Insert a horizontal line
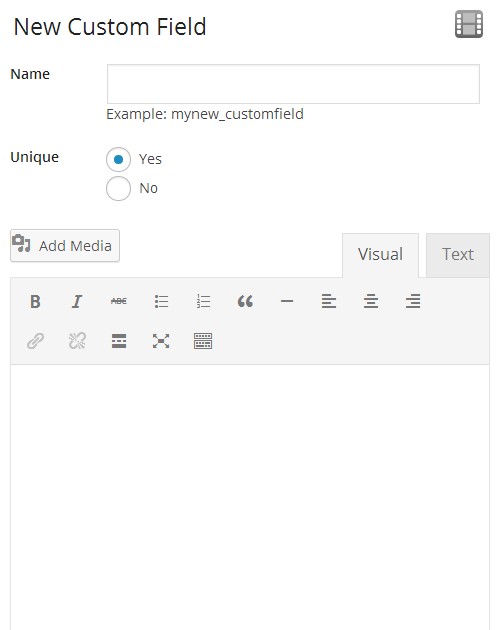Viewport: 500px width, 630px height. point(287,301)
